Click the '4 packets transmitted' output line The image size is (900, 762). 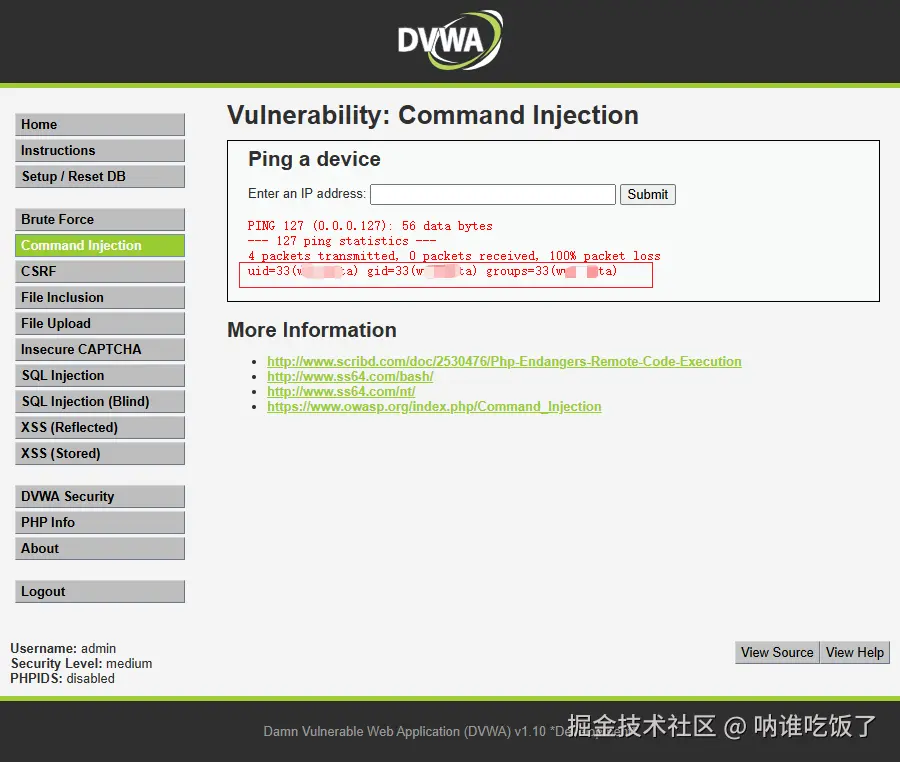(x=454, y=256)
